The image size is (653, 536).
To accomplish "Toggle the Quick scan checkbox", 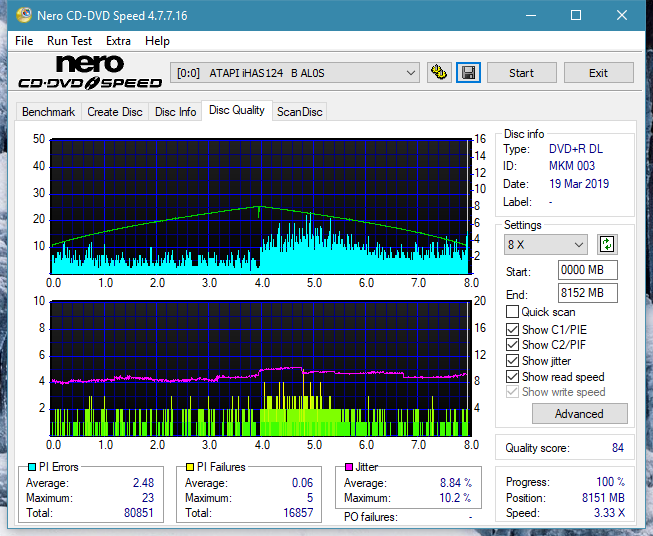I will pyautogui.click(x=512, y=312).
